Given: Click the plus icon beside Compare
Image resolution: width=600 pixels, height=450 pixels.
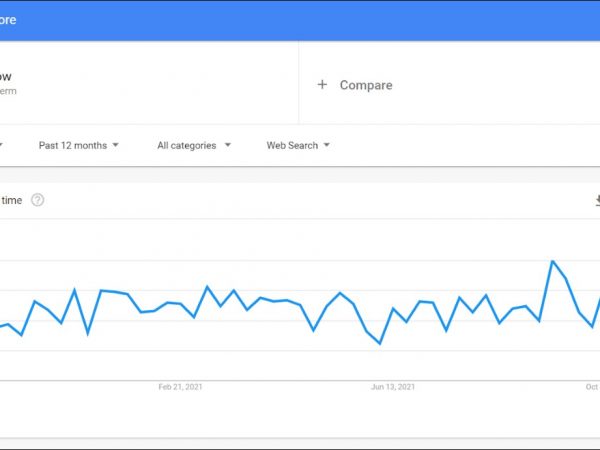Looking at the screenshot, I should coord(322,85).
